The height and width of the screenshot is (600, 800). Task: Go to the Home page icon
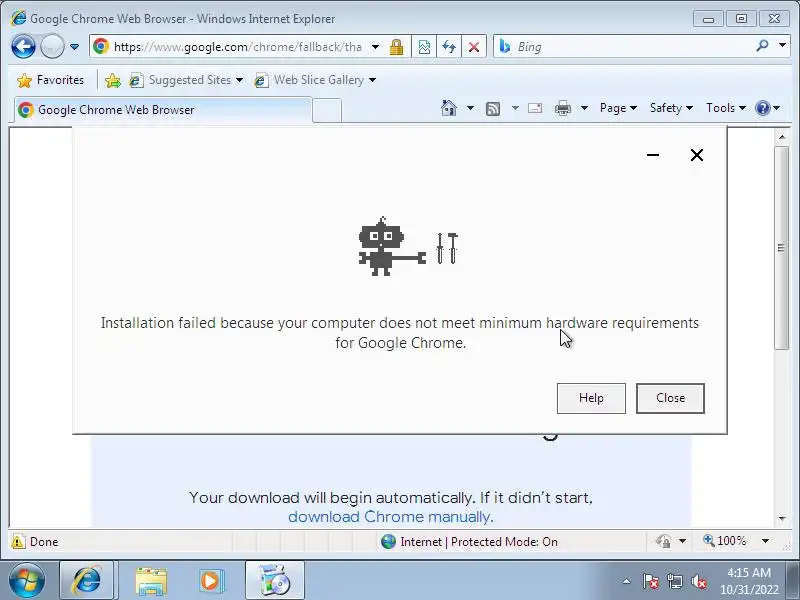click(449, 108)
